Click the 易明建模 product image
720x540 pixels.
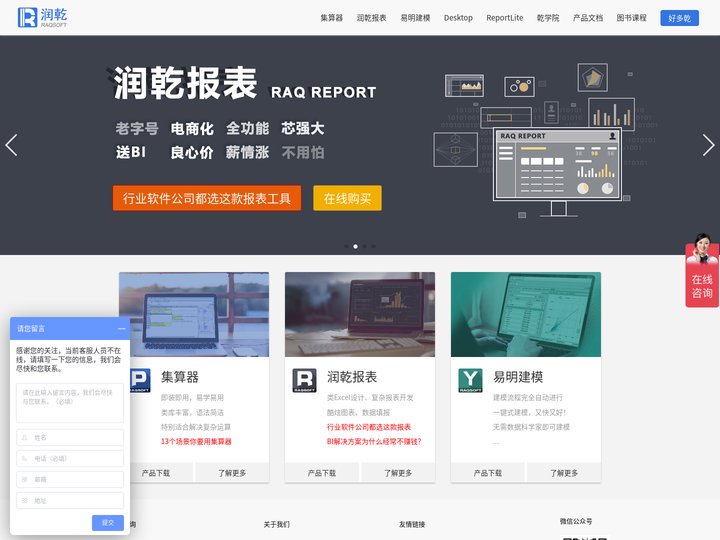click(x=526, y=314)
